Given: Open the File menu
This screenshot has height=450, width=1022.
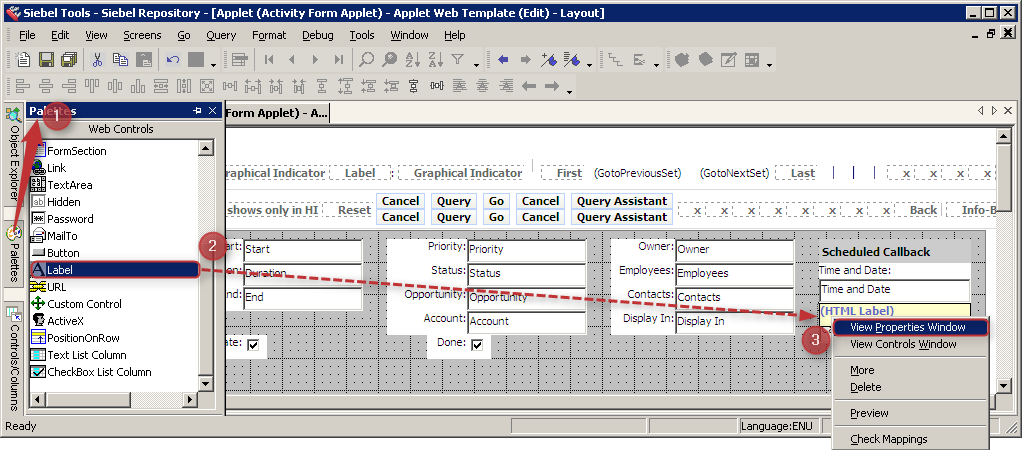Looking at the screenshot, I should [x=27, y=35].
